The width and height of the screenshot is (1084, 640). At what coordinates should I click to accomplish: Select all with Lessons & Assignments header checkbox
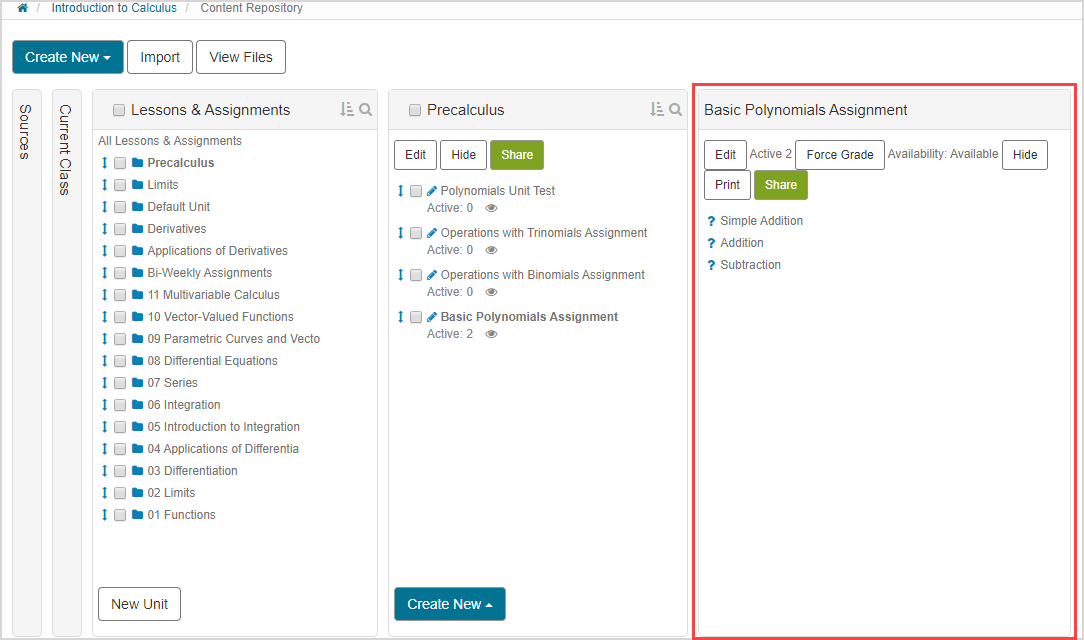pos(119,110)
